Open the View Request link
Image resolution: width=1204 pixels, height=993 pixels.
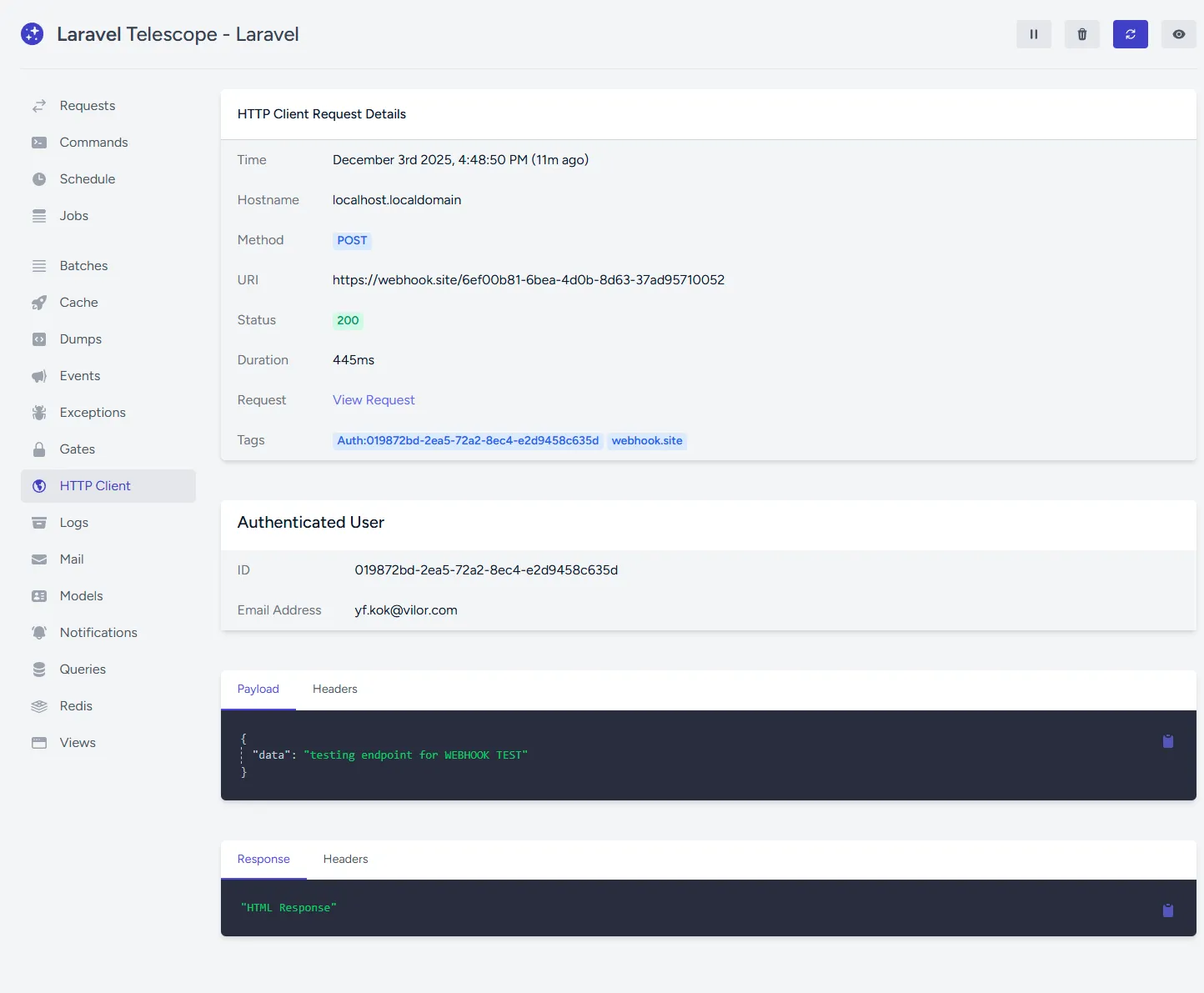point(374,400)
